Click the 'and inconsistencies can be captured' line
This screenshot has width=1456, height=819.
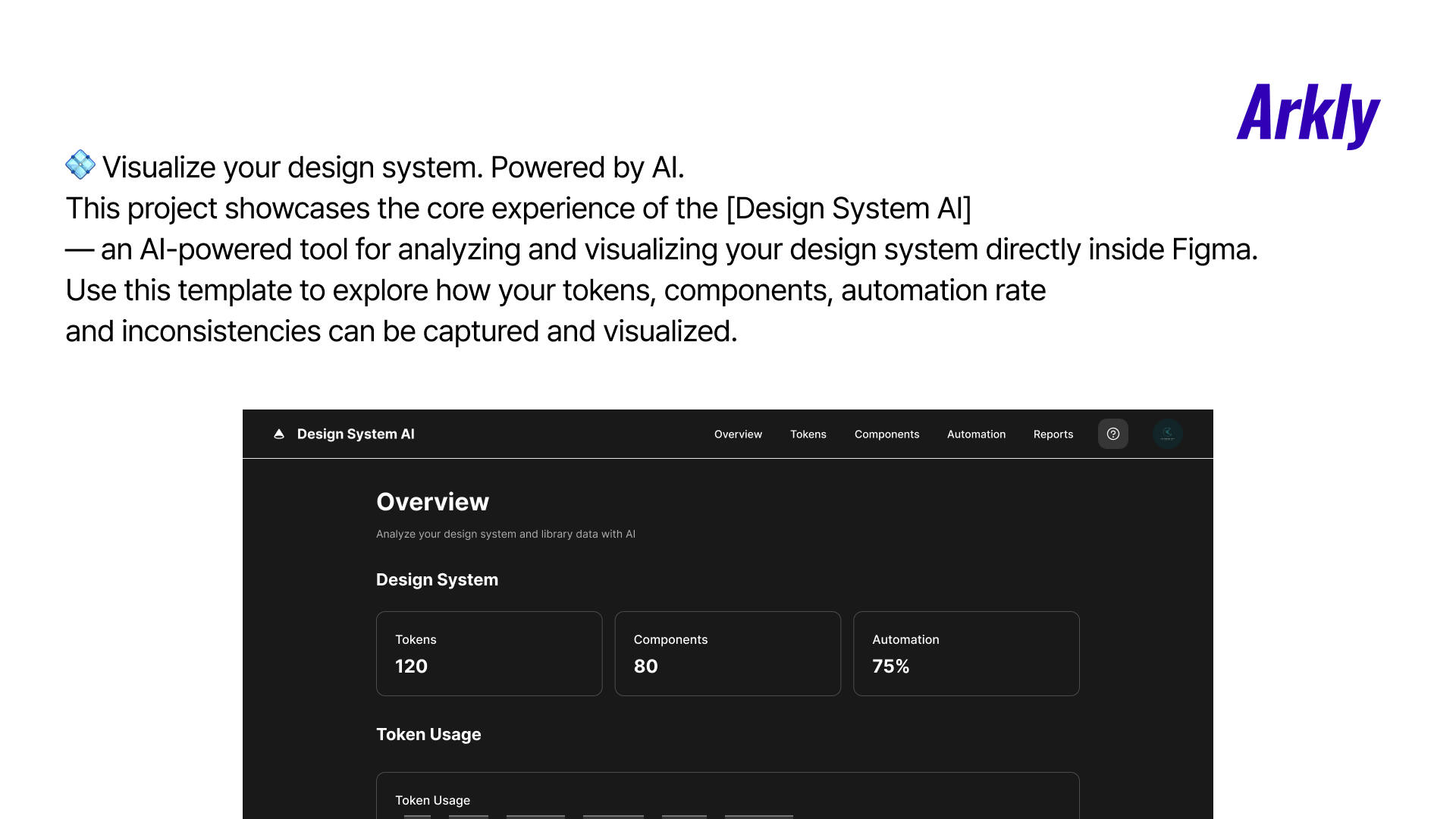tap(401, 331)
